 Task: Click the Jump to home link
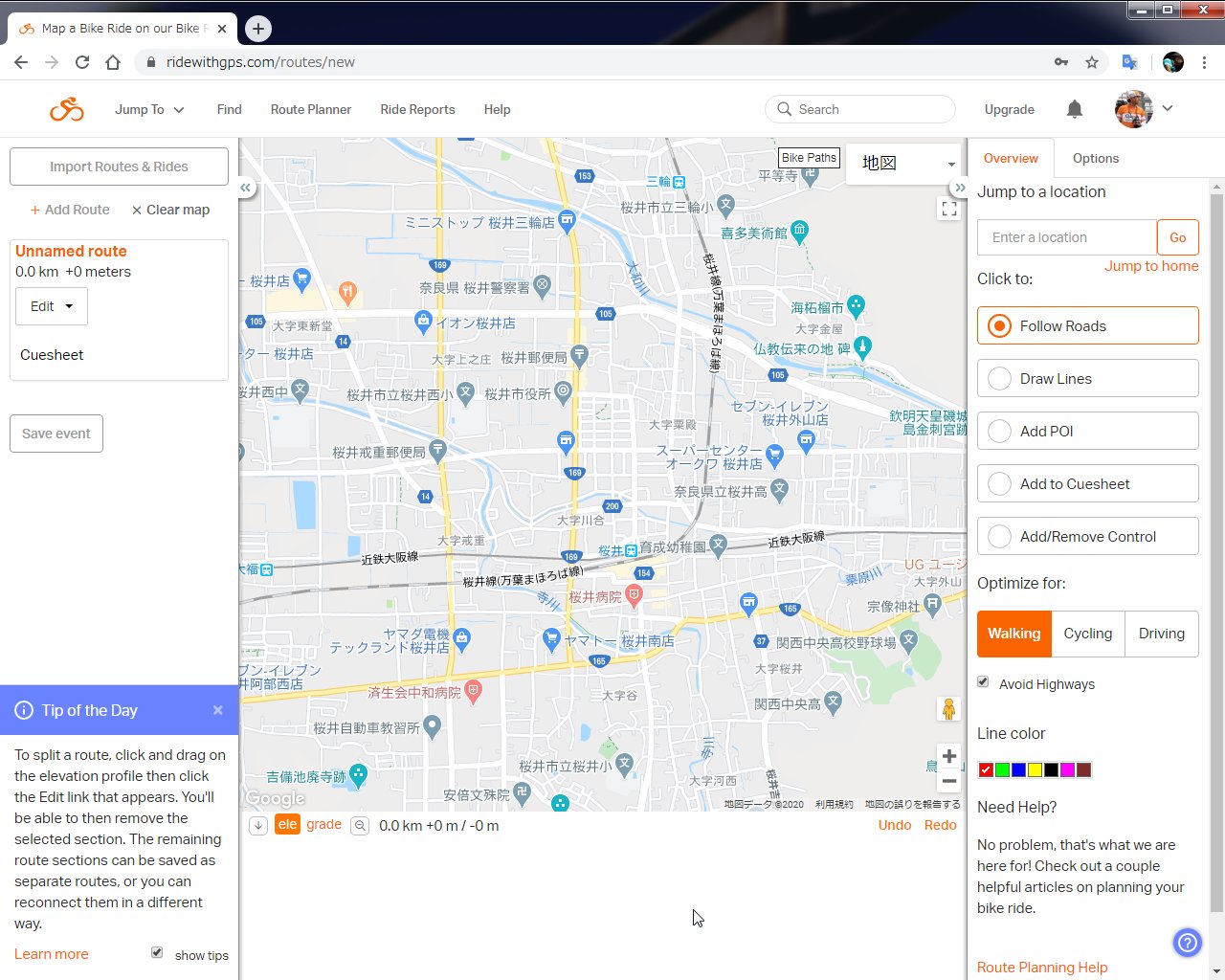click(x=1151, y=266)
